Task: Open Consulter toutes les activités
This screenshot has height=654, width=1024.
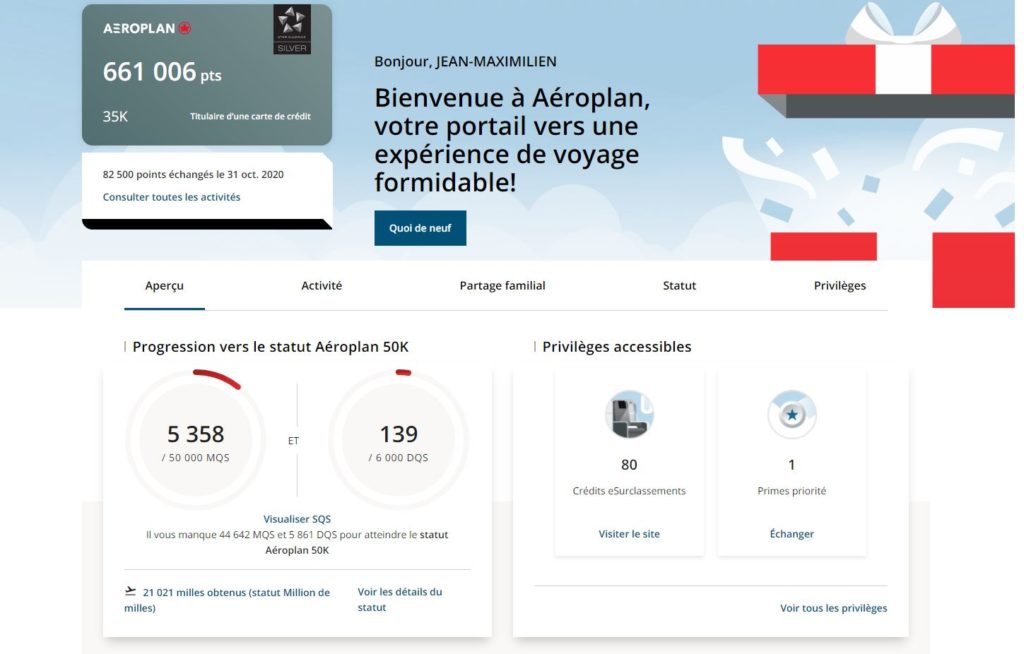Action: click(170, 197)
